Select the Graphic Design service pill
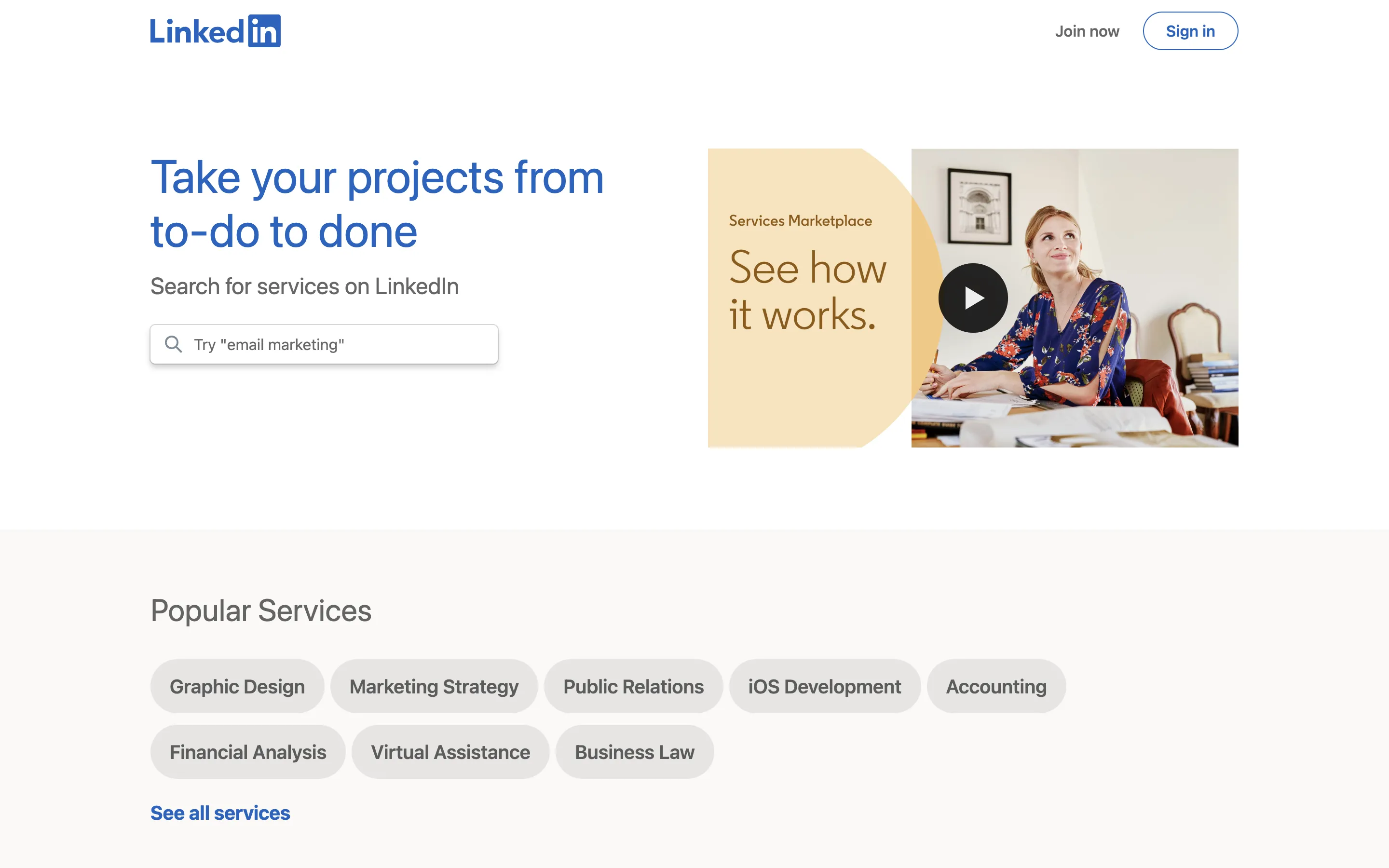 237,686
